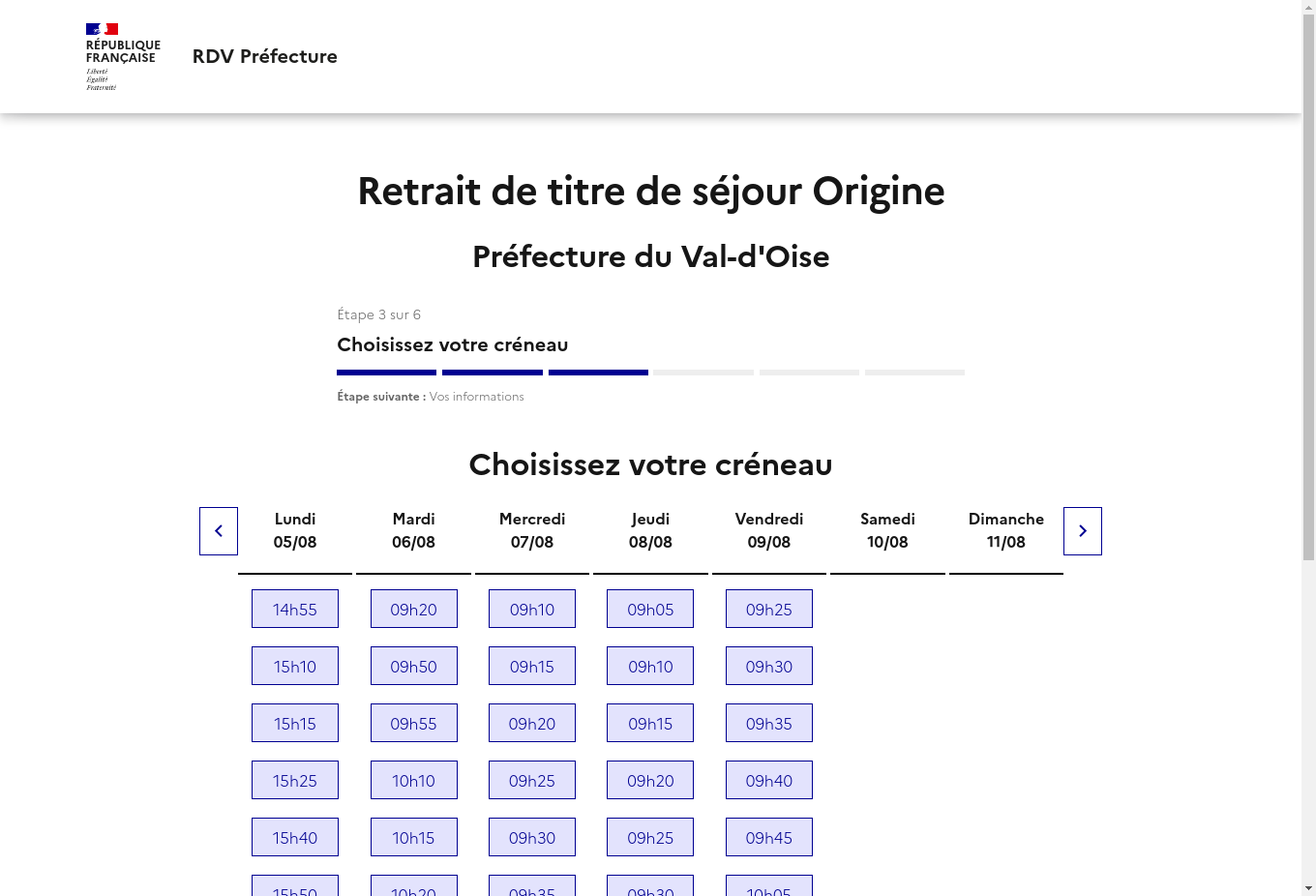Screen dimensions: 1316x896
Task: Click the Dimanche 11/08 column header
Action: (1006, 530)
